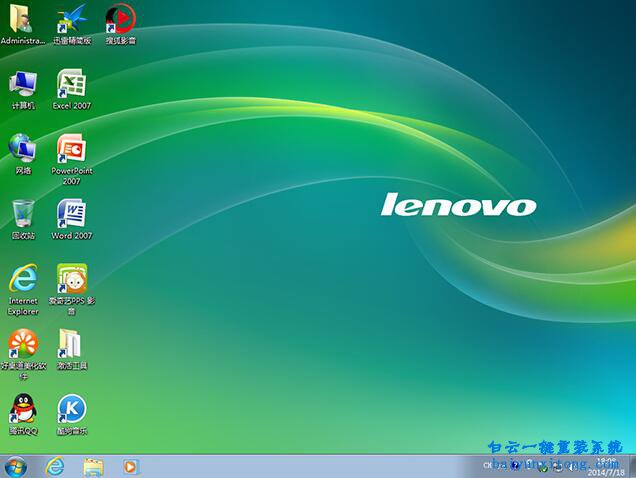The image size is (636, 478).
Task: Select the Network (网络) desktop icon
Action: coord(22,149)
